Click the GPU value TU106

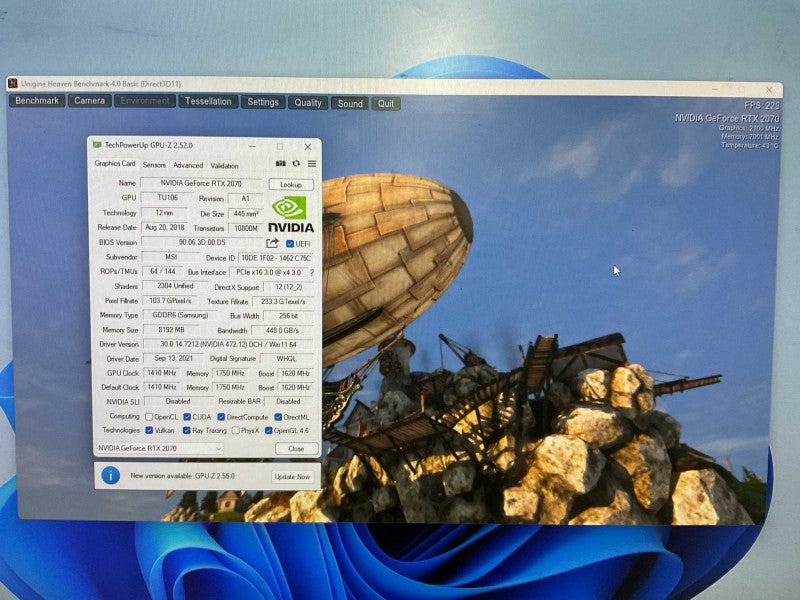(167, 197)
